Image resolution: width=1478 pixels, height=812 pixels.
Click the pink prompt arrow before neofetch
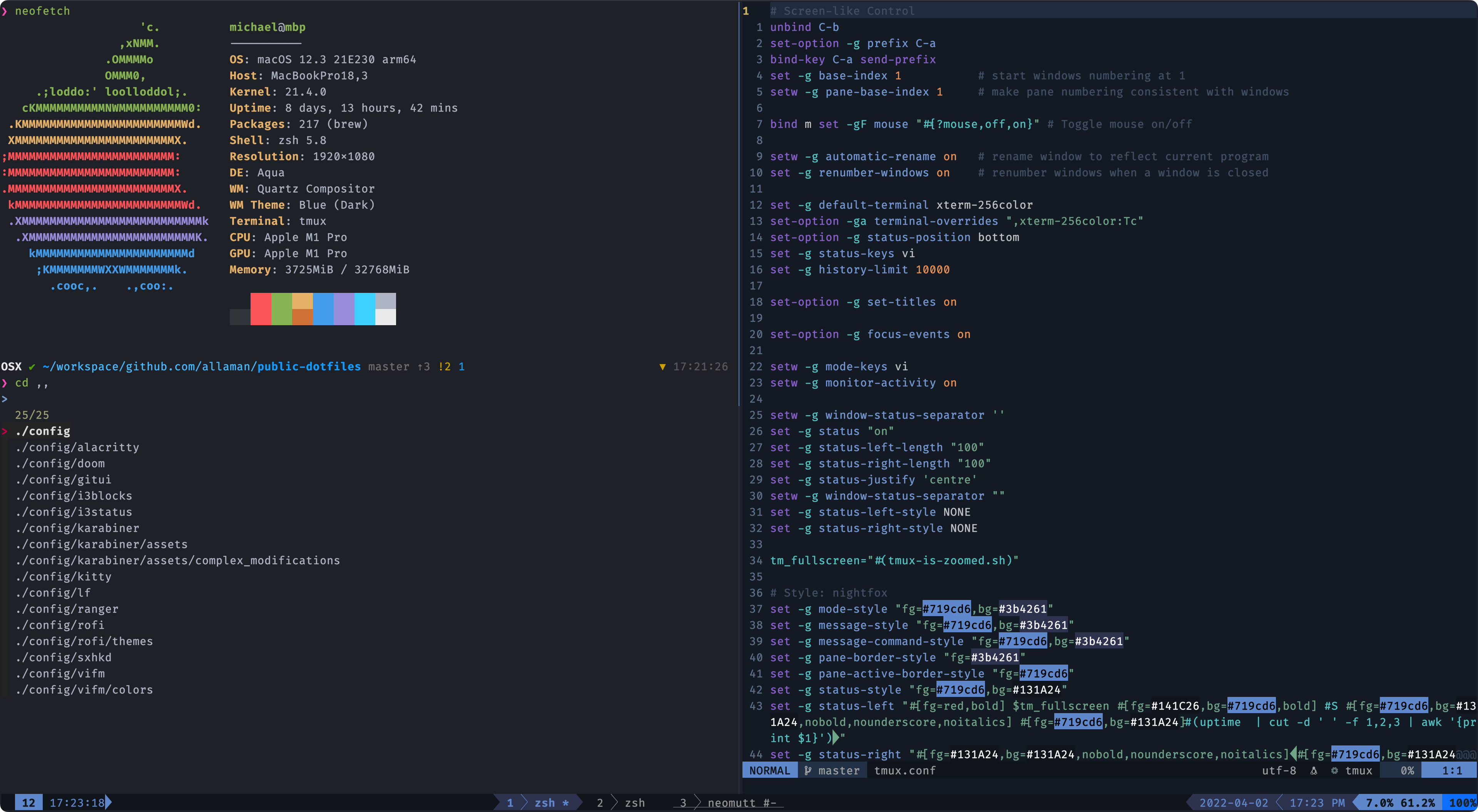pos(5,11)
